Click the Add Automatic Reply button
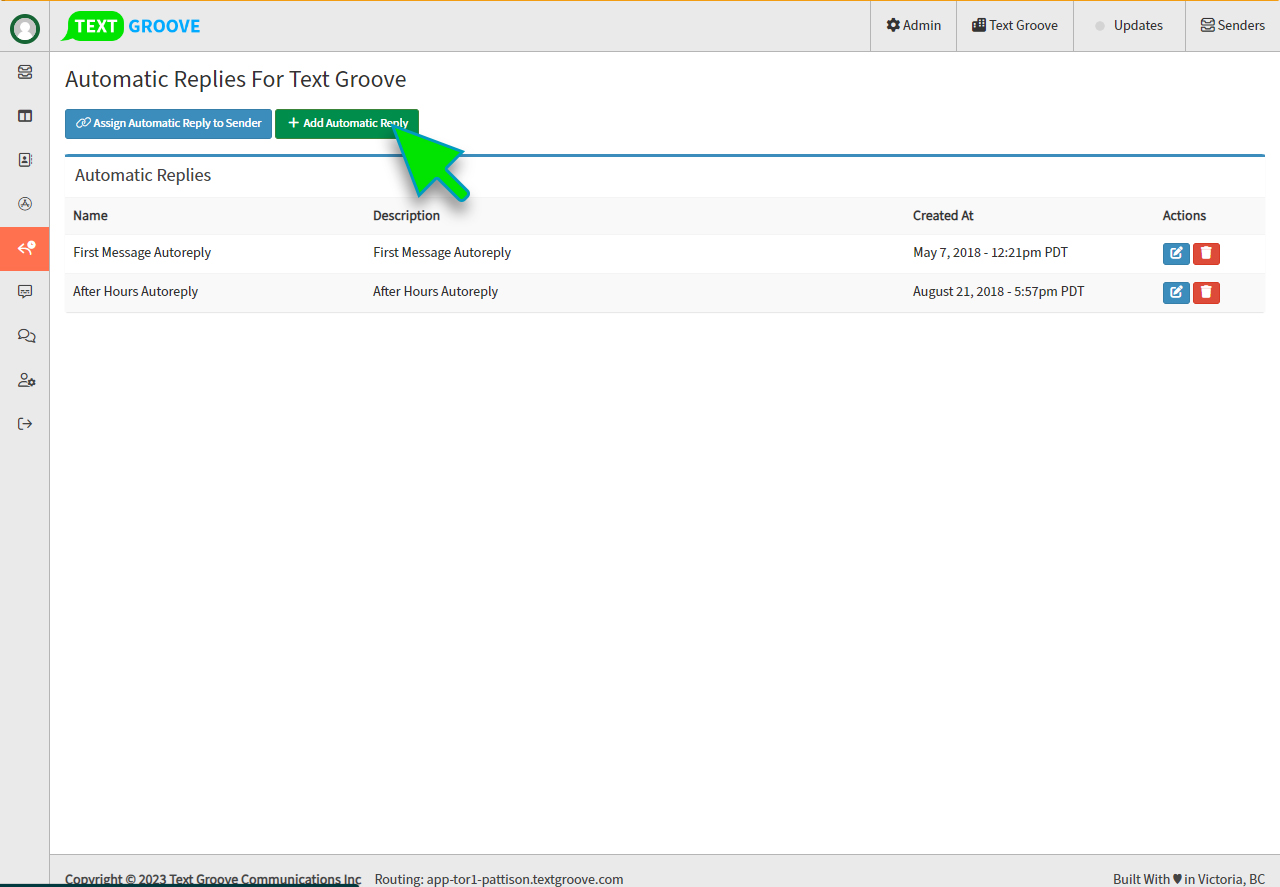 coord(347,123)
